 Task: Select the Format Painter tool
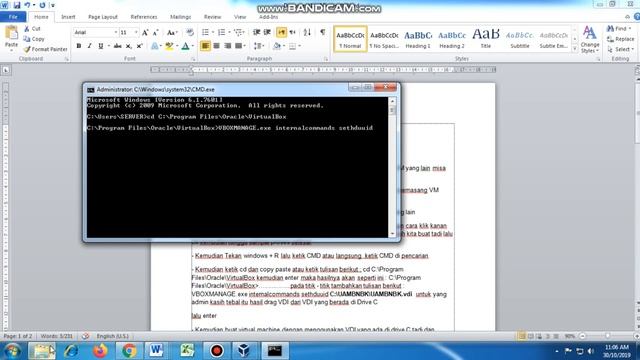[45, 49]
